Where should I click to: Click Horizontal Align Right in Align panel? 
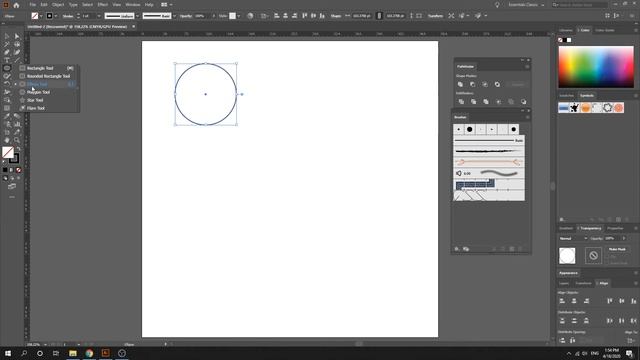(587, 301)
